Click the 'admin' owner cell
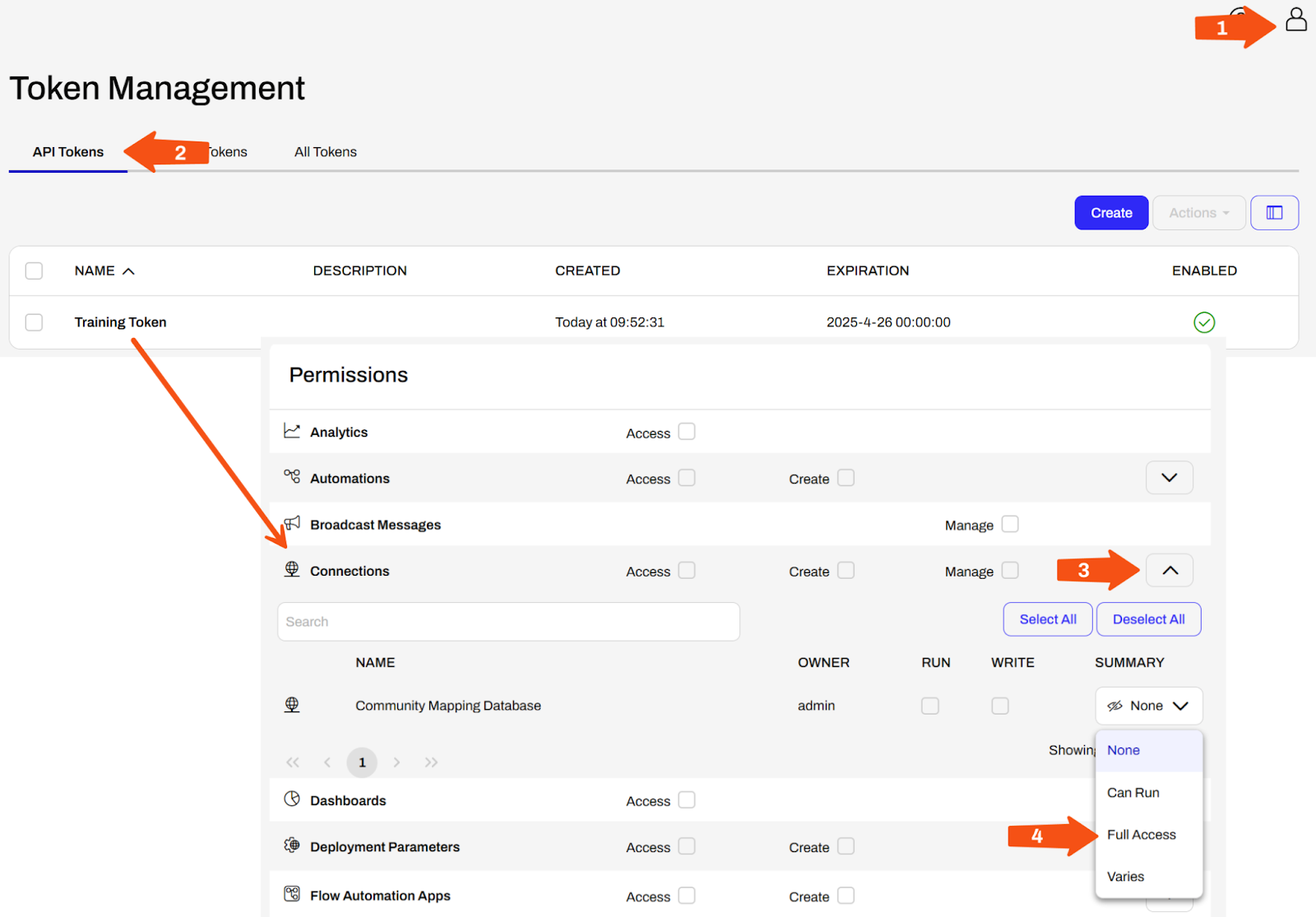Viewport: 1316px width, 917px height. 816,706
